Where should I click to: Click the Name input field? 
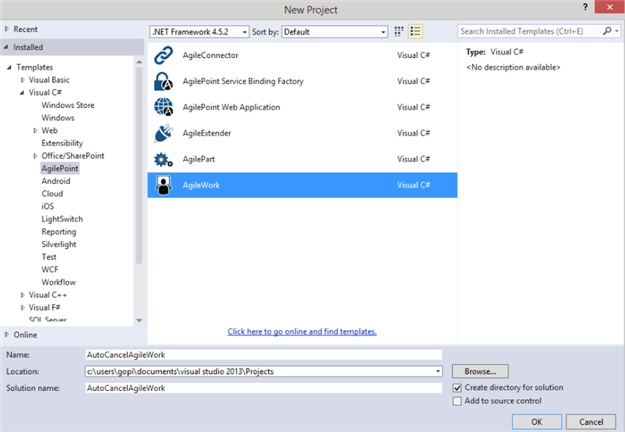[x=263, y=355]
